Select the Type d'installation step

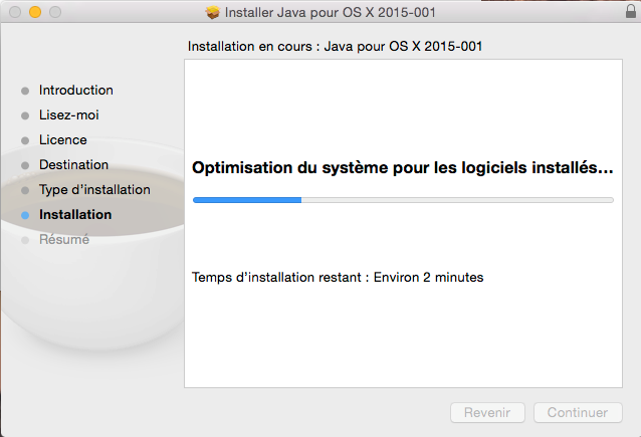[95, 190]
